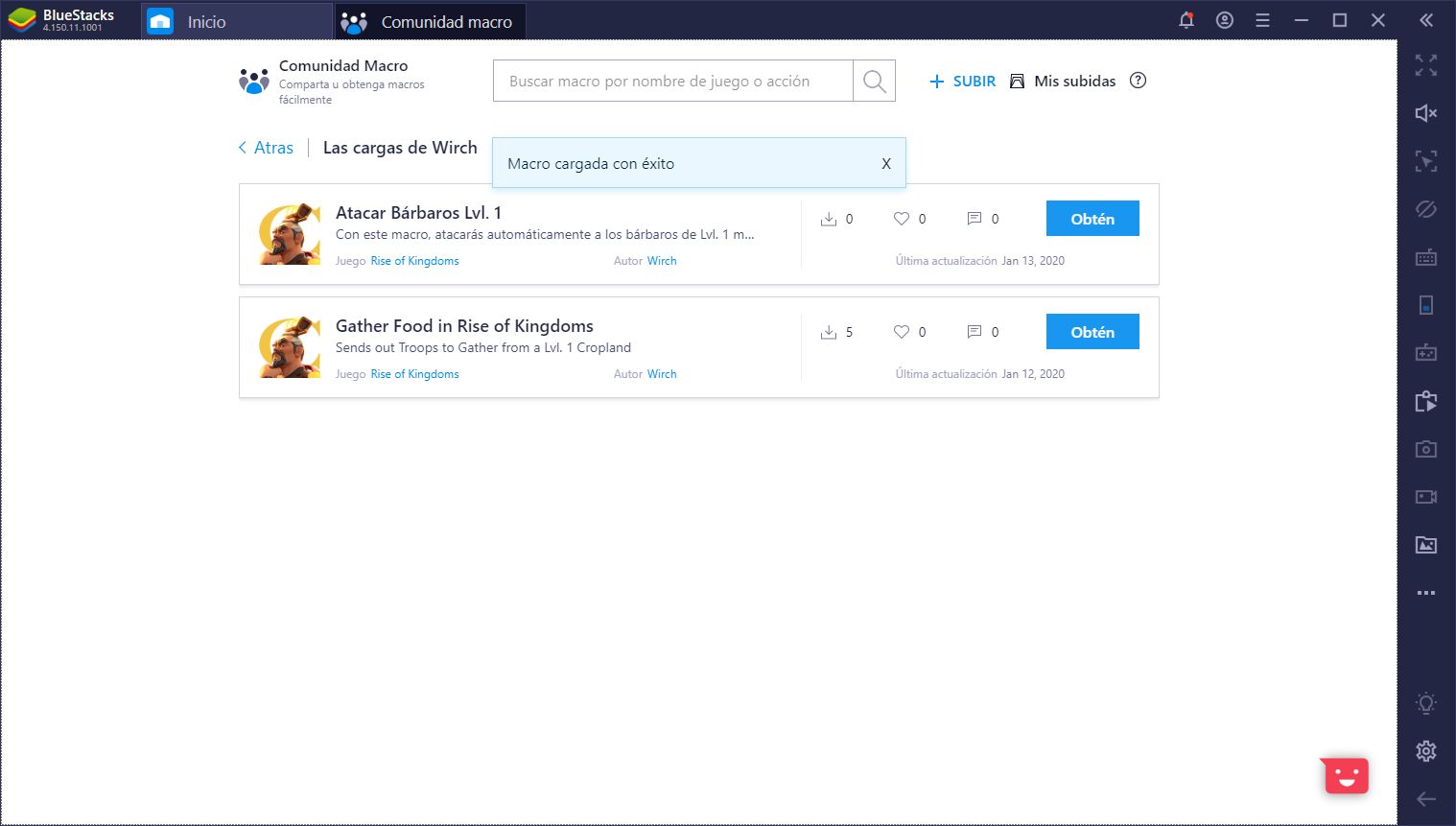The image size is (1456, 826).
Task: Show more sidebar options (three dots)
Action: point(1426,593)
